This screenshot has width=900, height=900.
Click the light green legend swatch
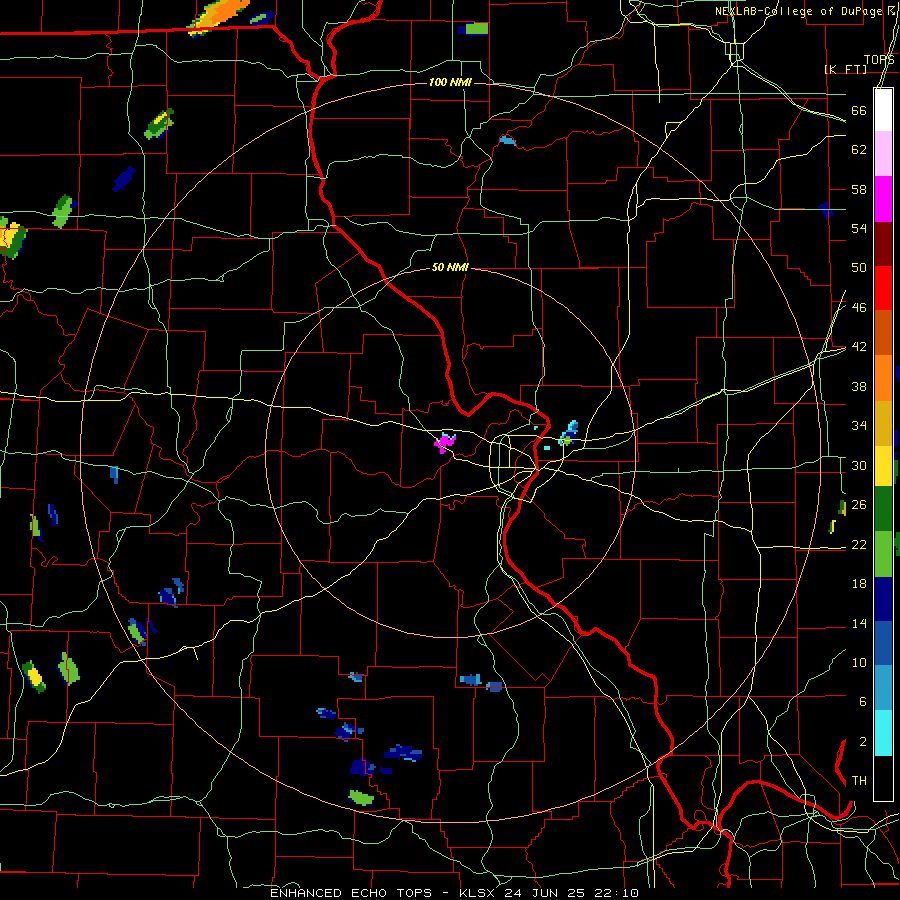pyautogui.click(x=883, y=554)
